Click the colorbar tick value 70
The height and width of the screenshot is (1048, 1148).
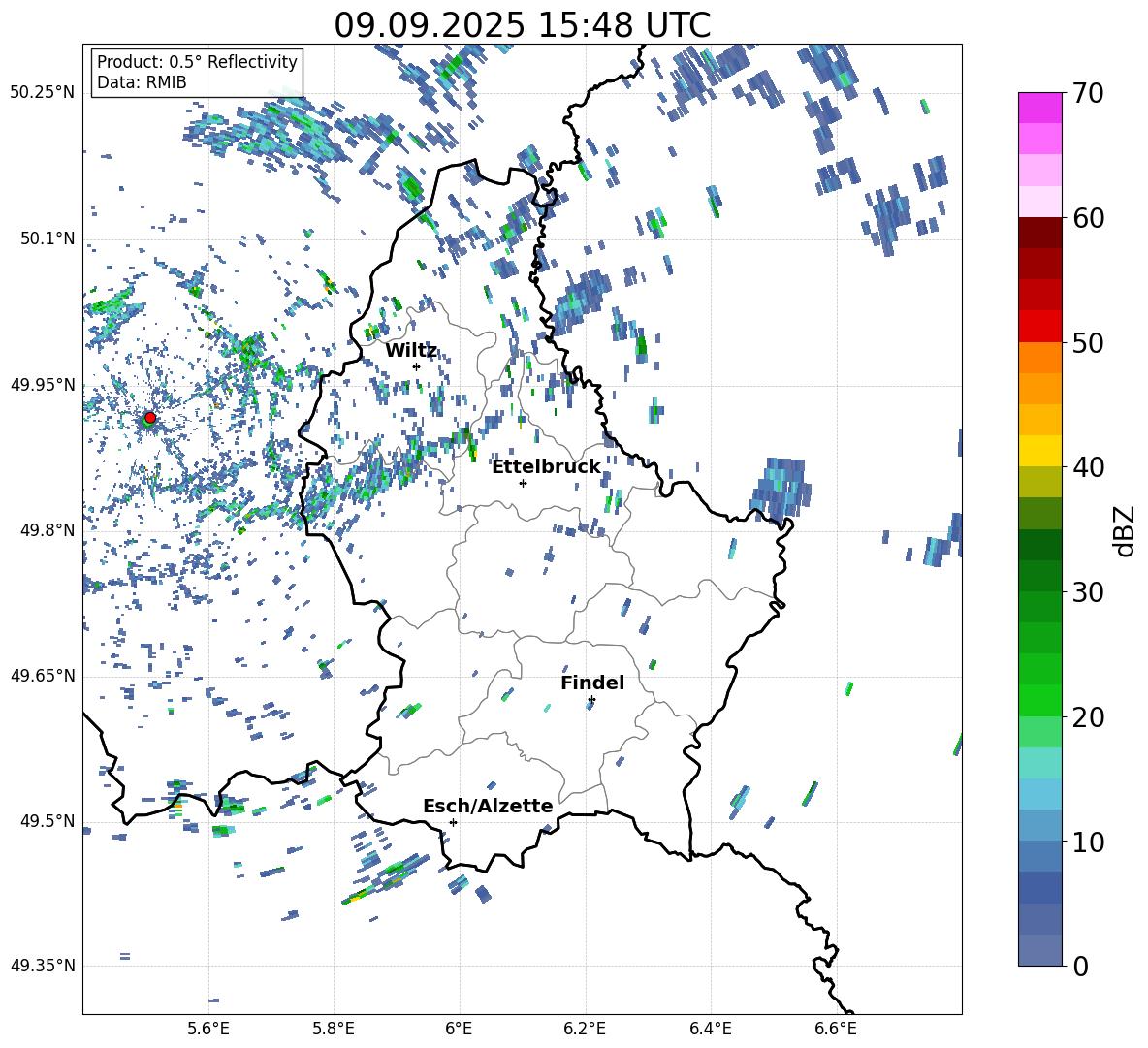tap(1088, 93)
